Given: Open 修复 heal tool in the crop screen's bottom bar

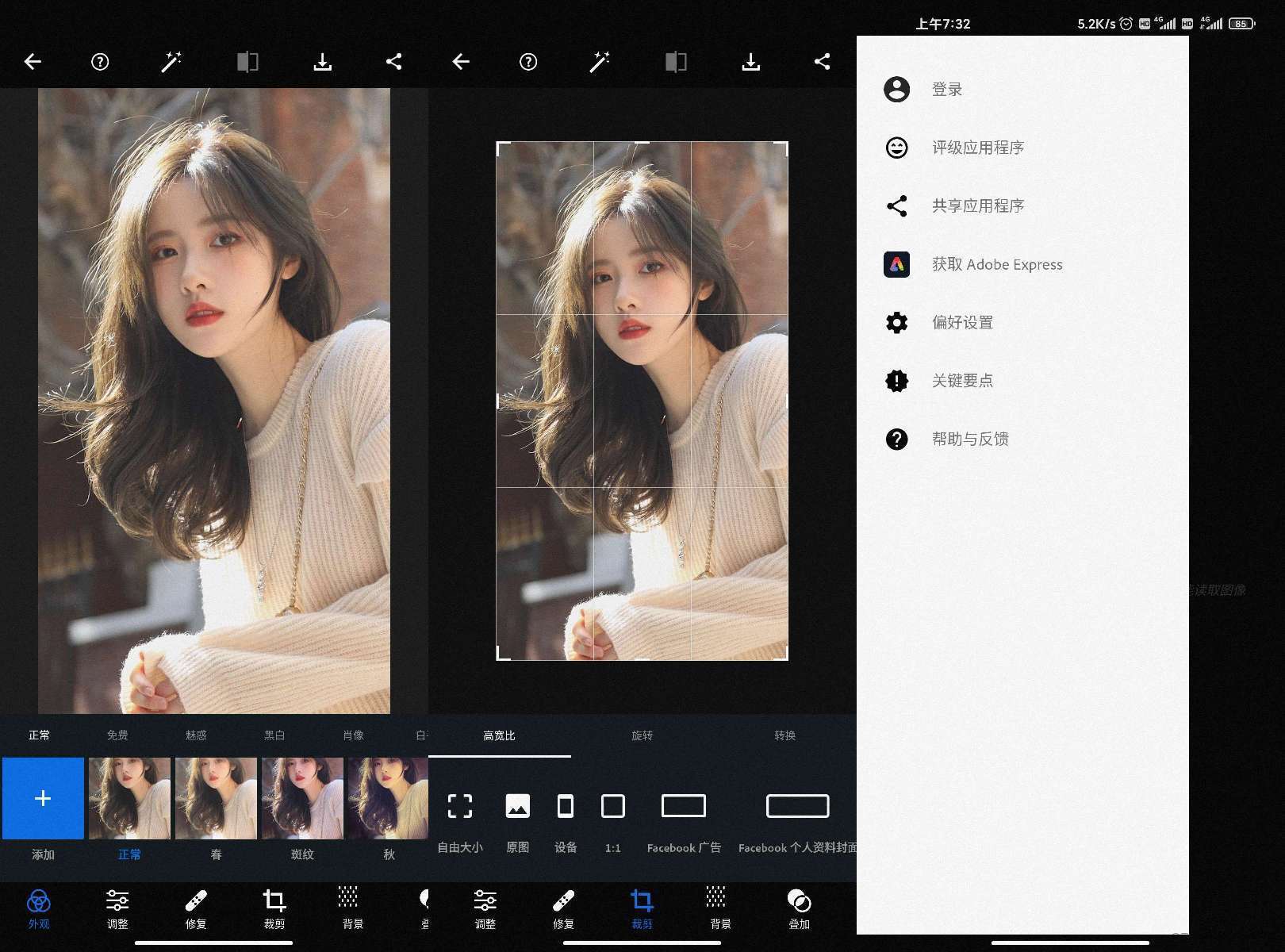Looking at the screenshot, I should 563,909.
